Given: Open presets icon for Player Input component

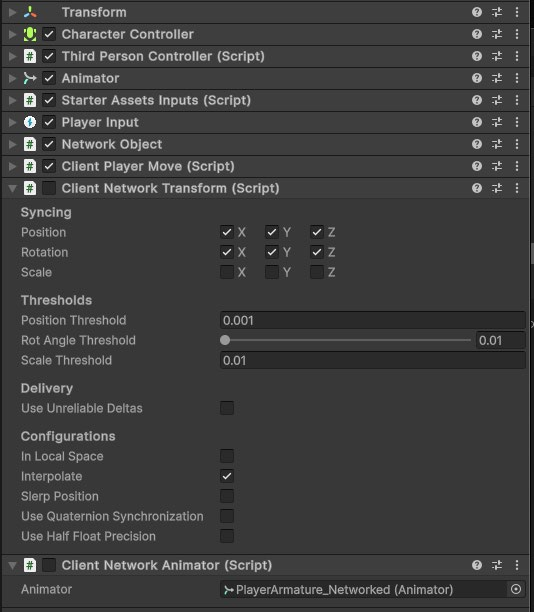Looking at the screenshot, I should click(x=497, y=122).
